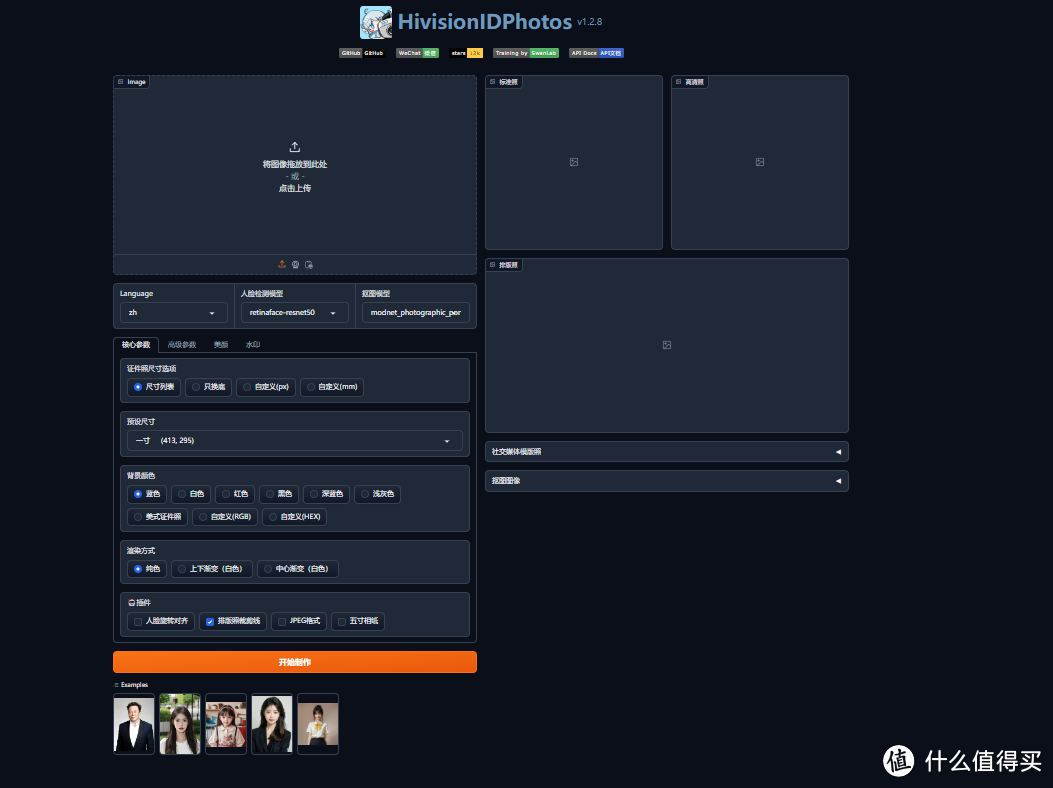Open the Training by SwanLab badge
Viewport: 1053px width, 788px height.
pos(525,52)
